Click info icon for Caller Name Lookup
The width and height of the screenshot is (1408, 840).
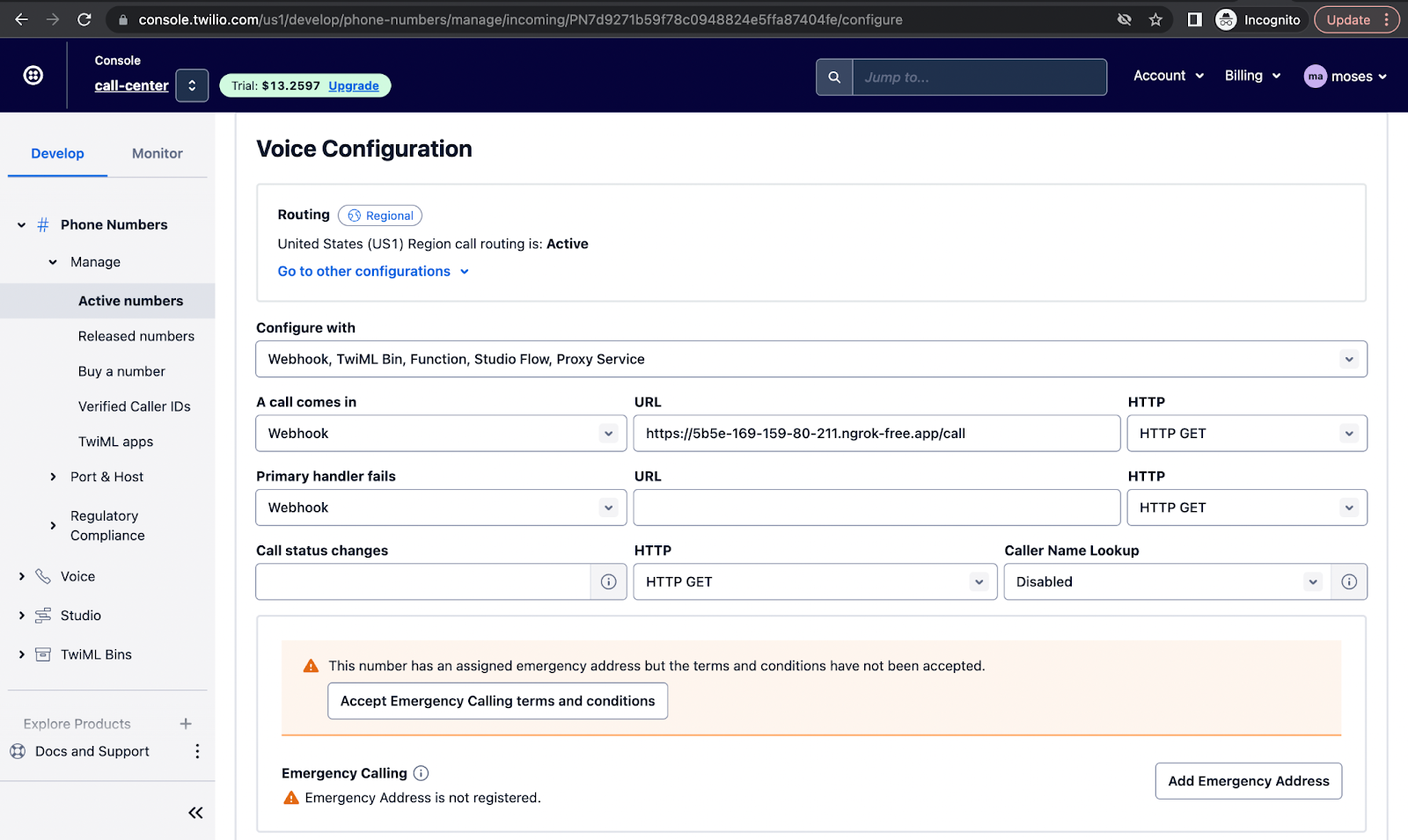1349,581
